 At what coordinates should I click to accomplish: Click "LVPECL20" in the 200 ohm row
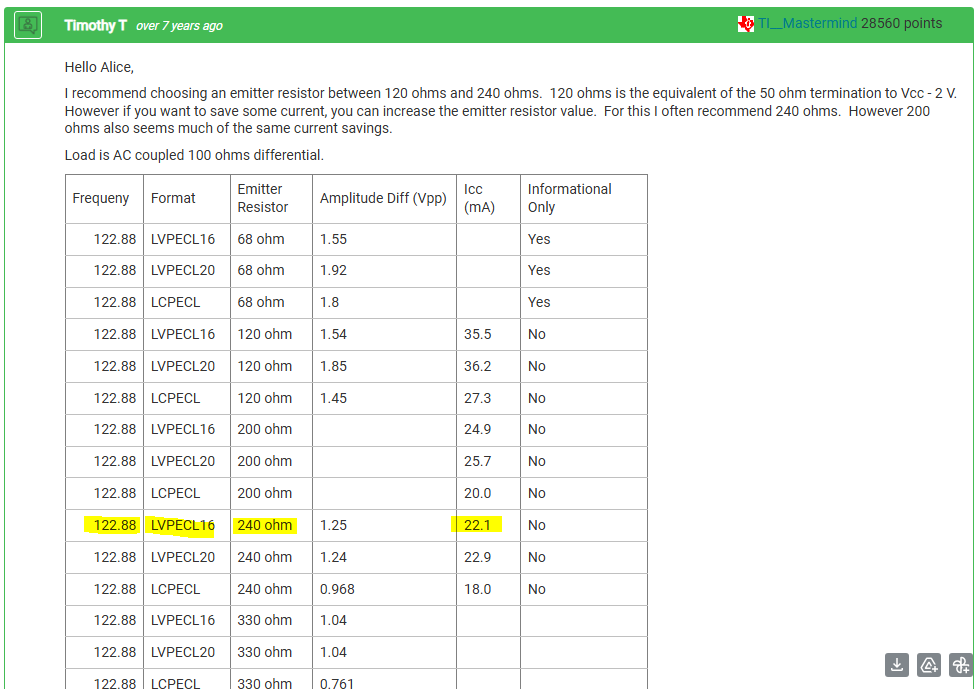pyautogui.click(x=182, y=461)
